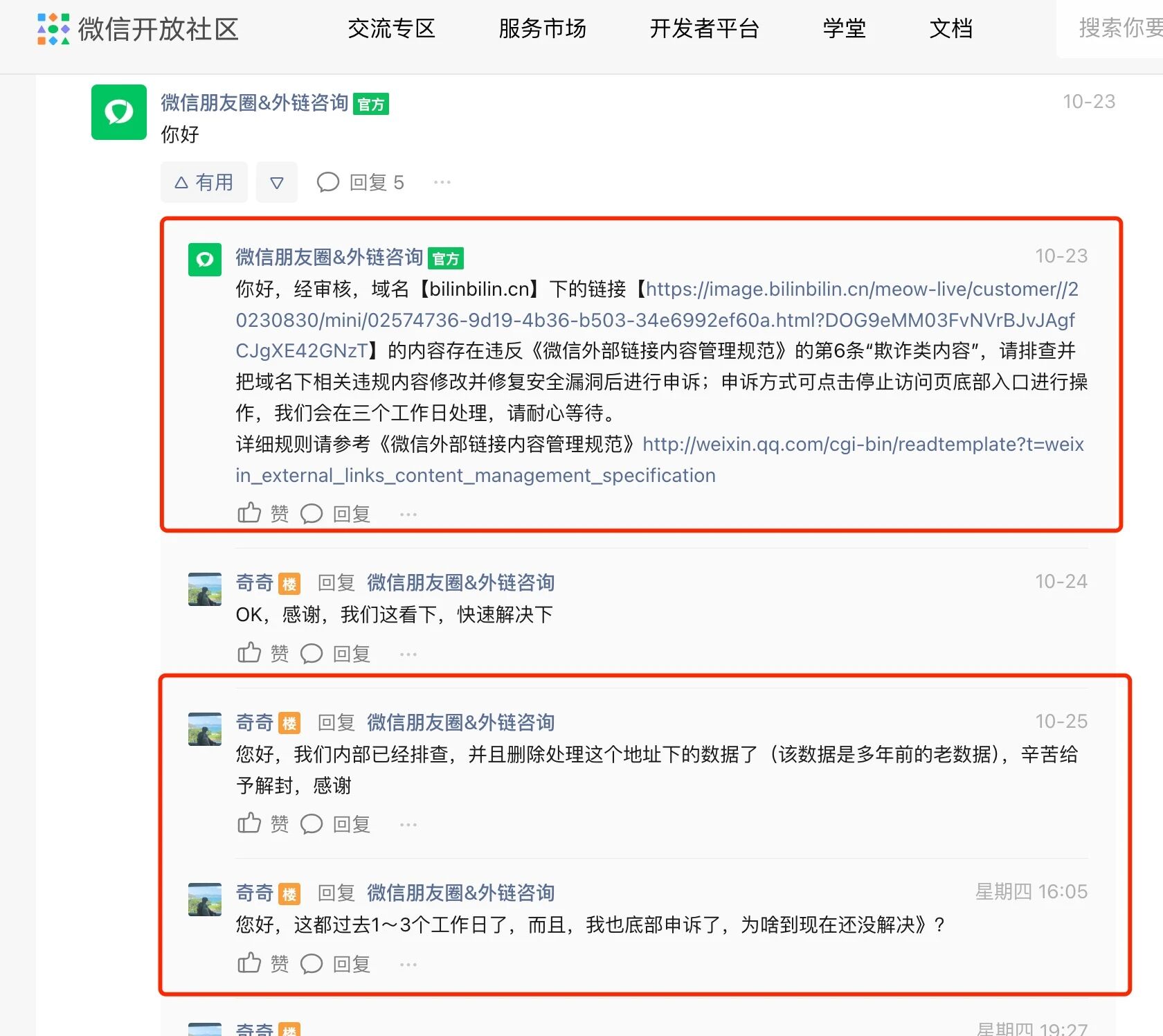Click the 10-24 timestamp on 奇奇's comment
Image resolution: width=1163 pixels, height=1036 pixels.
click(1061, 581)
